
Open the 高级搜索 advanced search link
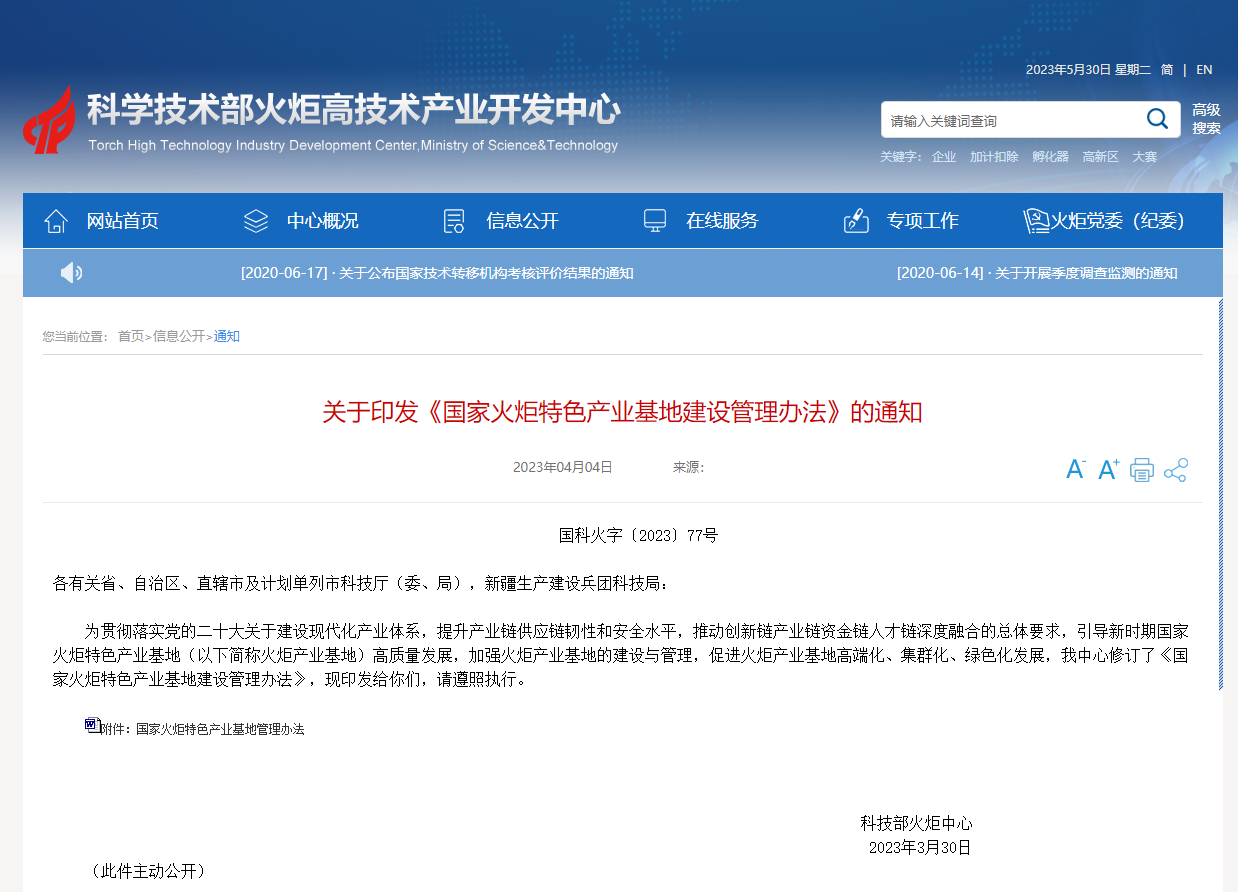tap(1206, 119)
